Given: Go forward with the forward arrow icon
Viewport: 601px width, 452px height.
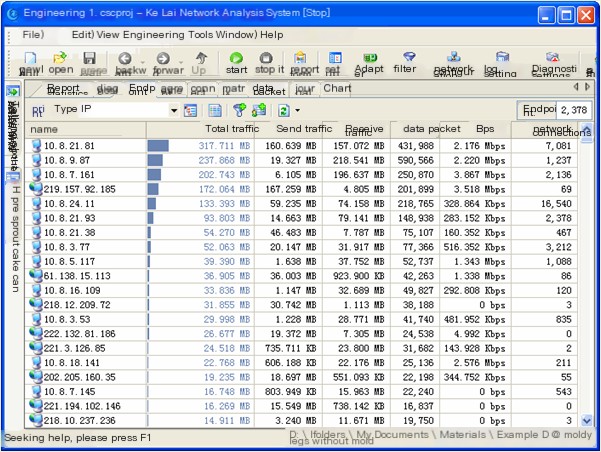Looking at the screenshot, I should pos(163,58).
